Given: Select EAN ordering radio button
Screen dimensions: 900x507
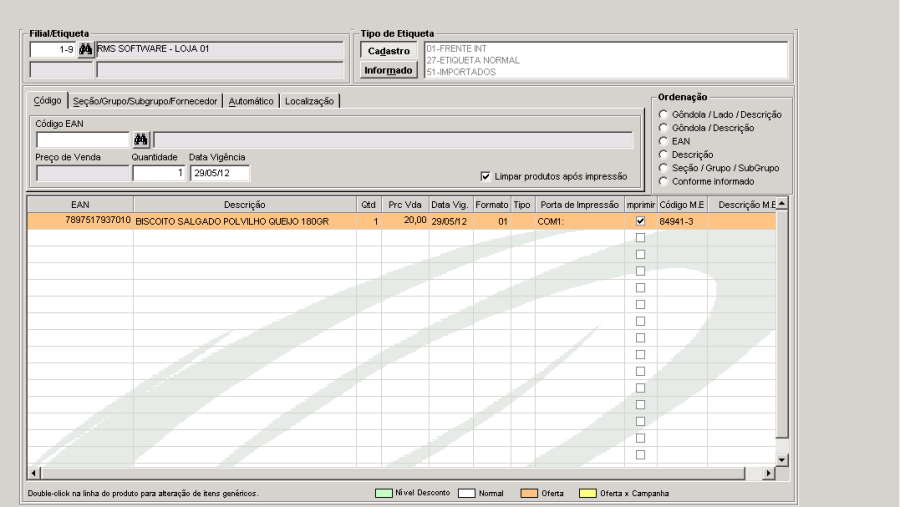Looking at the screenshot, I should click(x=664, y=141).
